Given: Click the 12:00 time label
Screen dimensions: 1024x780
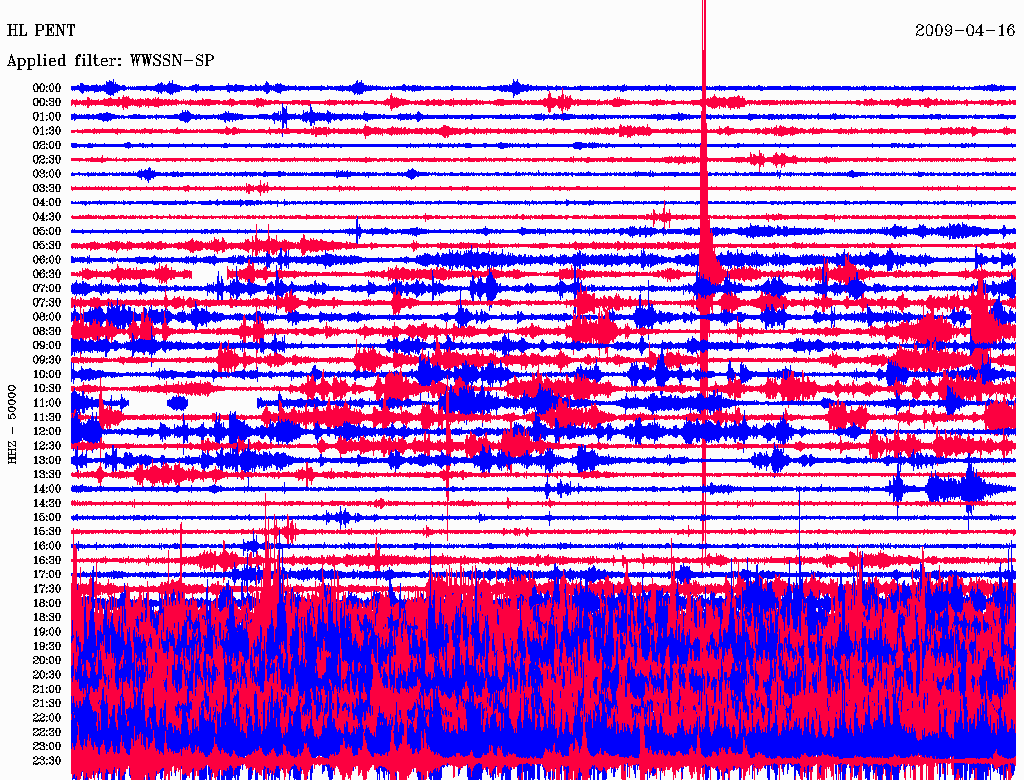Looking at the screenshot, I should click(x=47, y=431).
